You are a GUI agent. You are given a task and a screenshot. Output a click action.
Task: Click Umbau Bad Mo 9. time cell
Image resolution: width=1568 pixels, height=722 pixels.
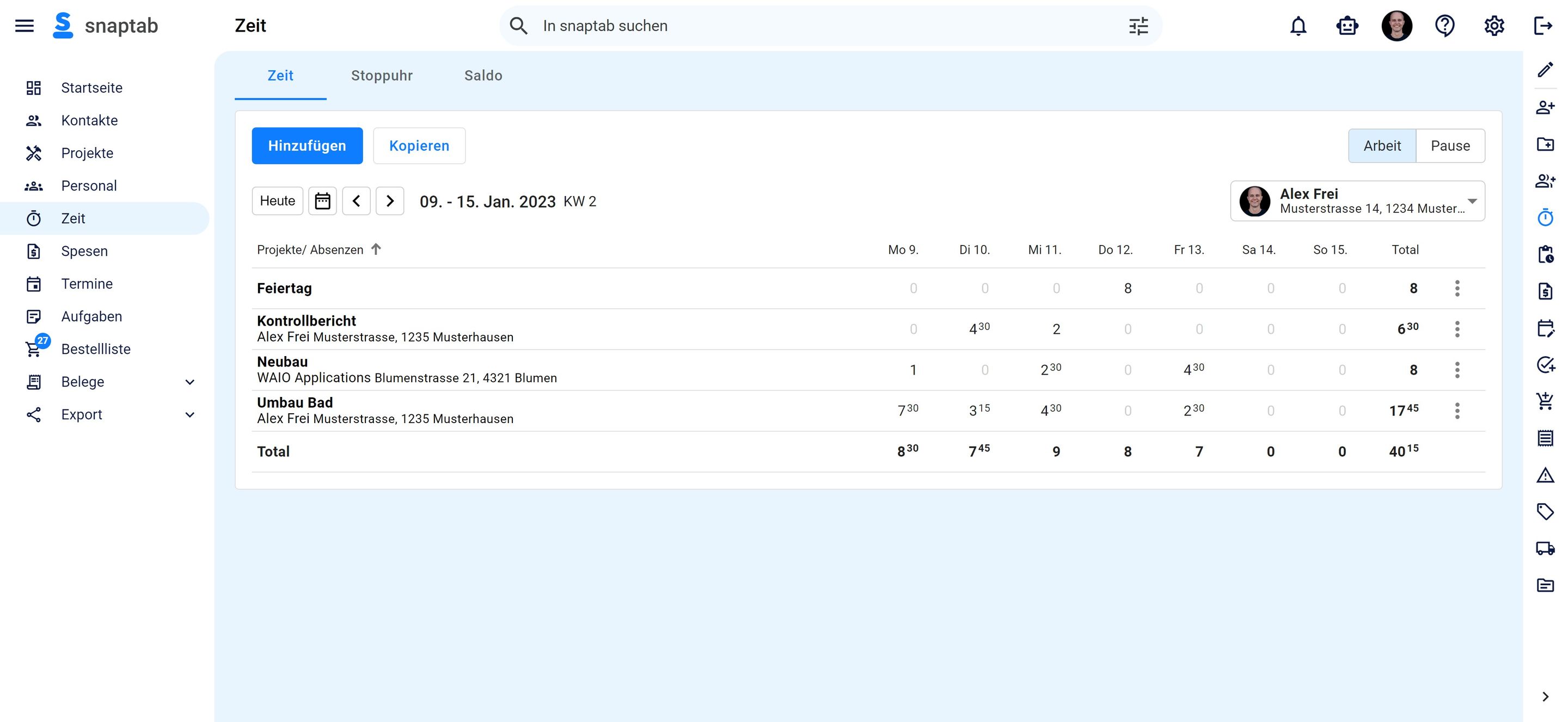point(908,411)
